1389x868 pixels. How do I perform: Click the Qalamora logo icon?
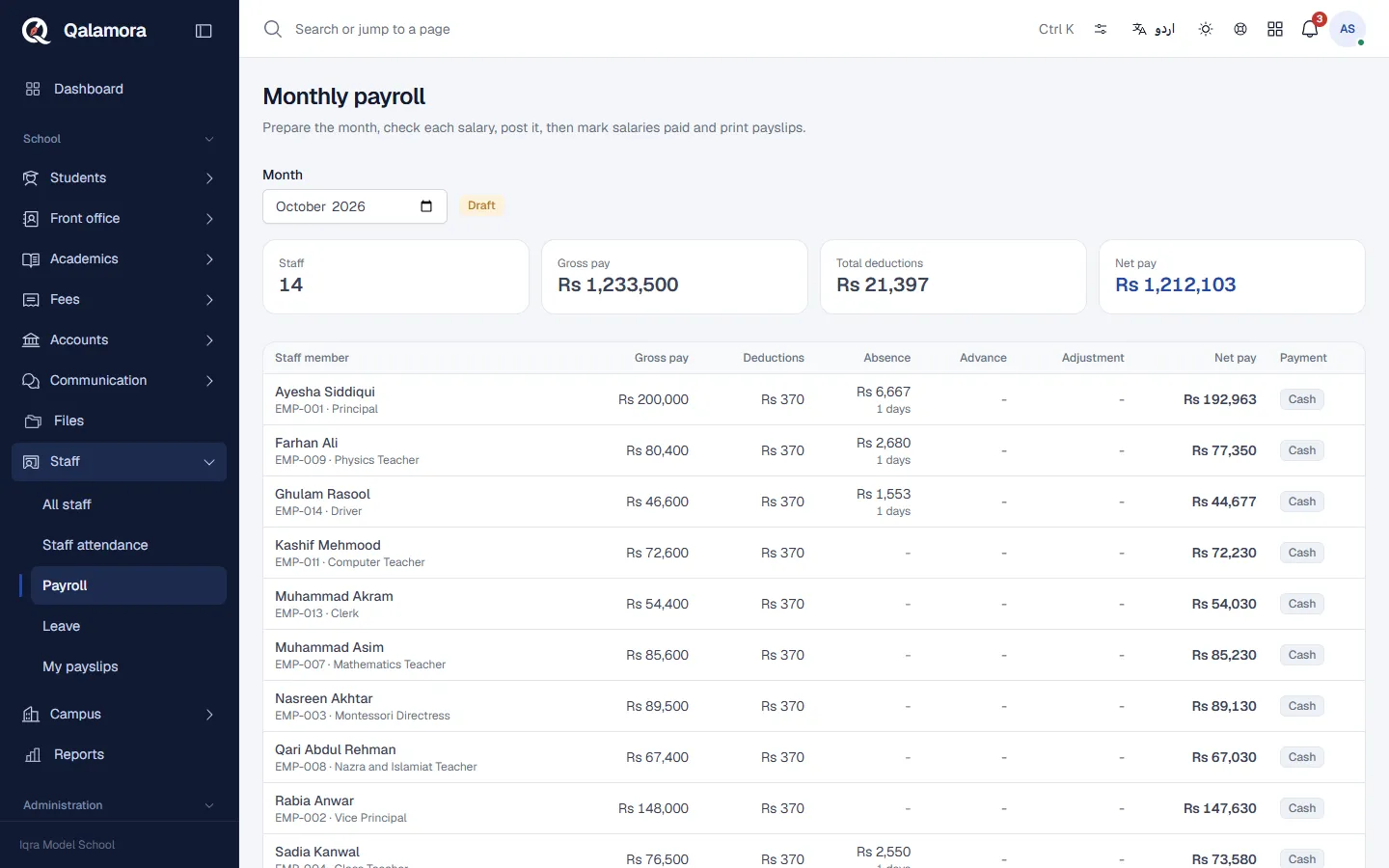coord(36,31)
